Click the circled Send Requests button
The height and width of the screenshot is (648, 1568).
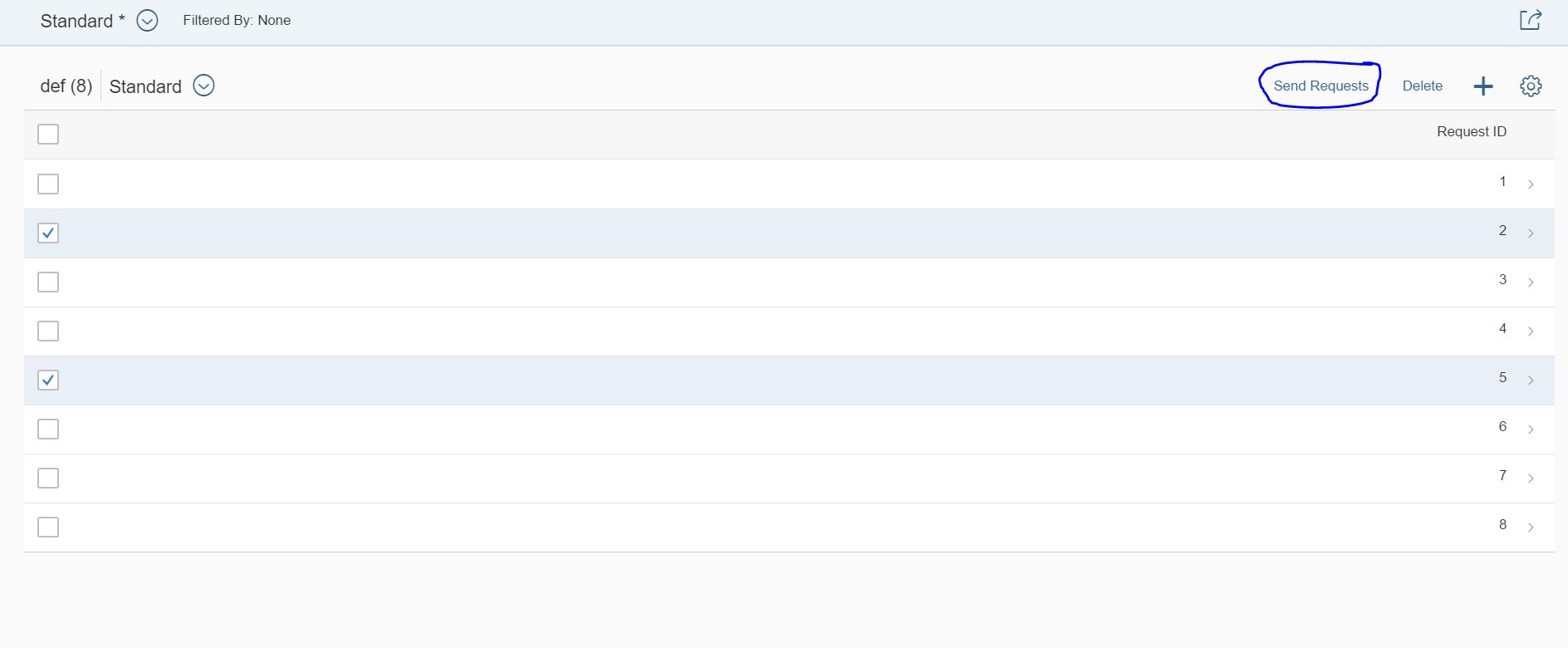pos(1321,86)
